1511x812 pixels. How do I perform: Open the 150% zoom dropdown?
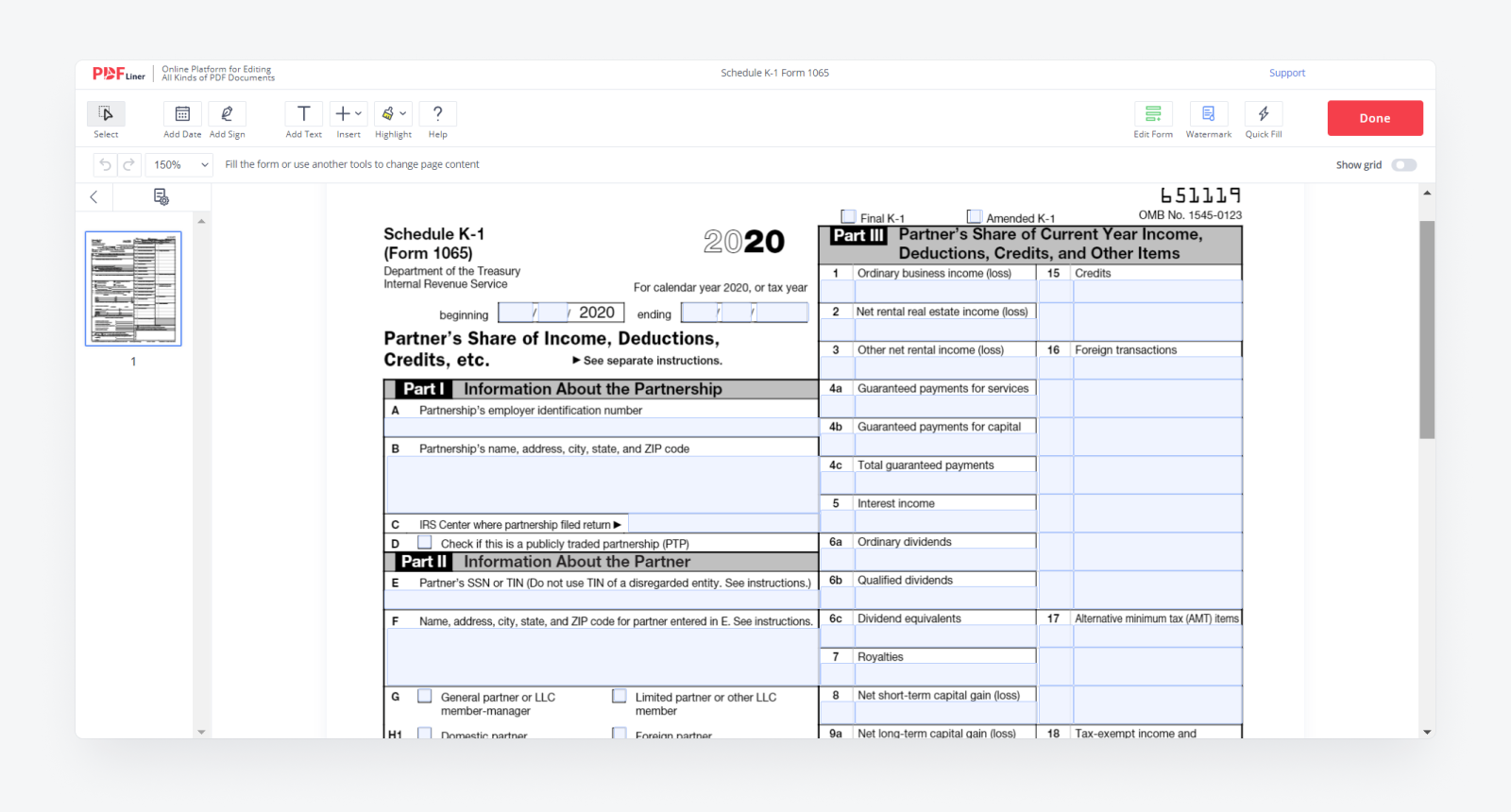point(178,164)
